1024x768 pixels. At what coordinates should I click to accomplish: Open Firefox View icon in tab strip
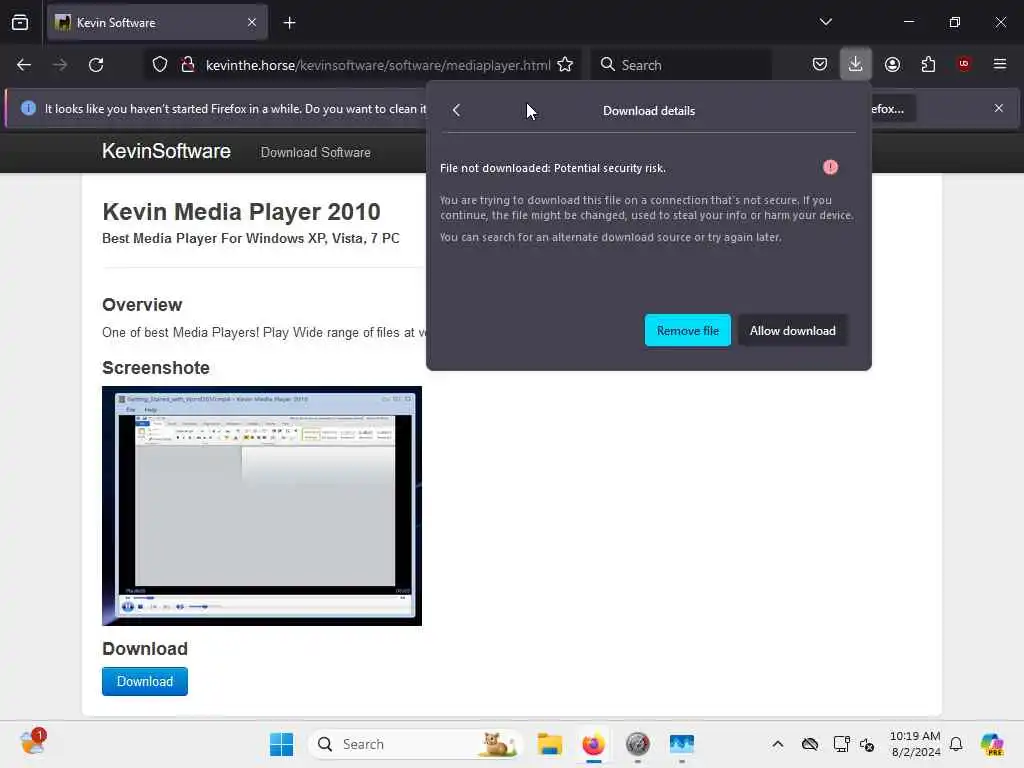point(20,23)
